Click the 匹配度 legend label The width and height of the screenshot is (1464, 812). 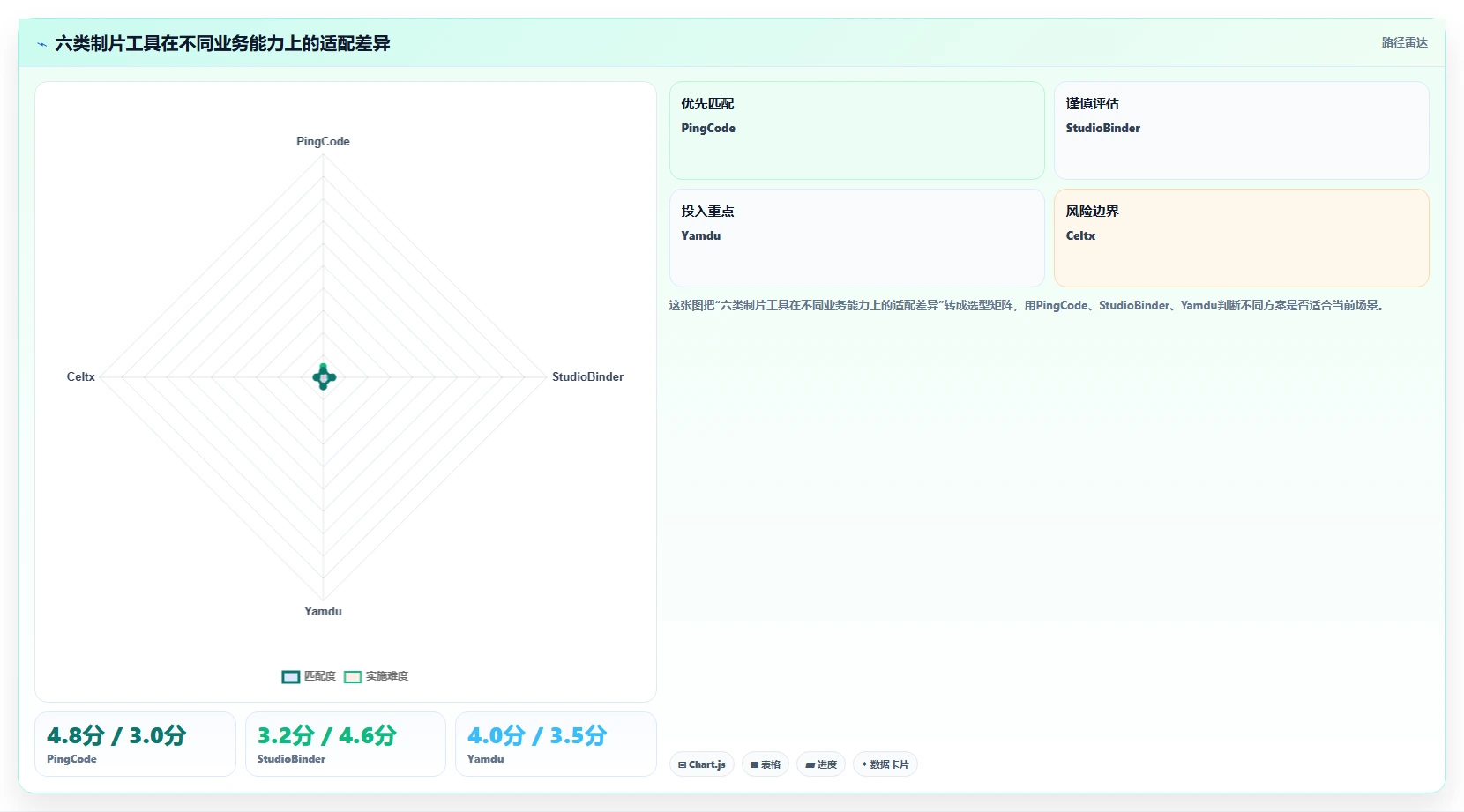click(320, 676)
